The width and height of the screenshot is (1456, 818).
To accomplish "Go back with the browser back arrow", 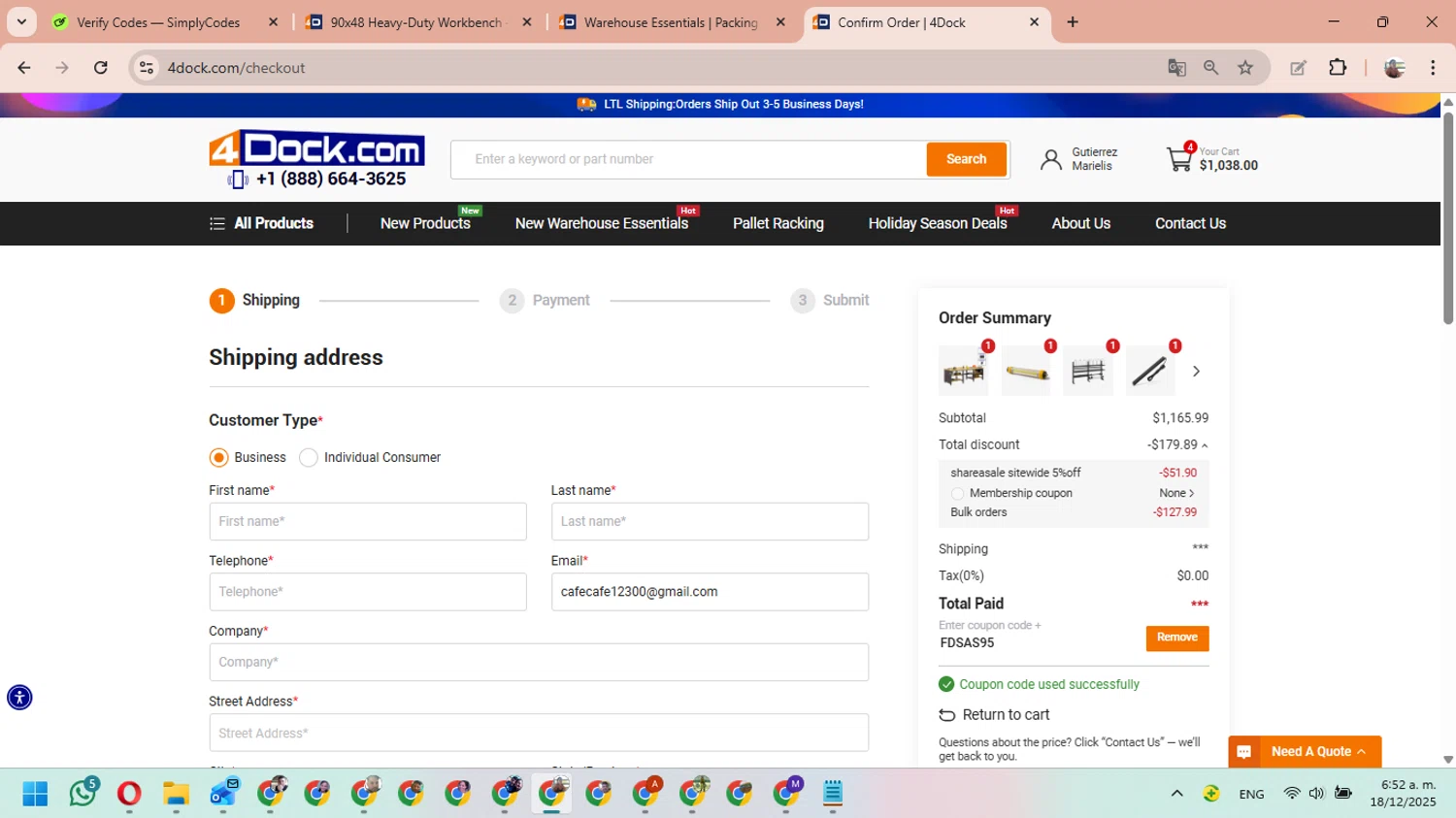I will tap(24, 67).
